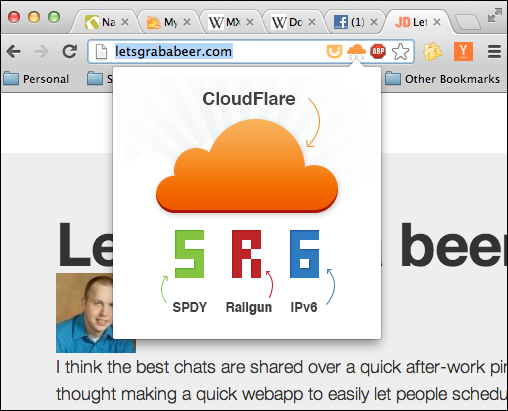Click the SPDY label
This screenshot has width=508, height=411.
pos(190,307)
